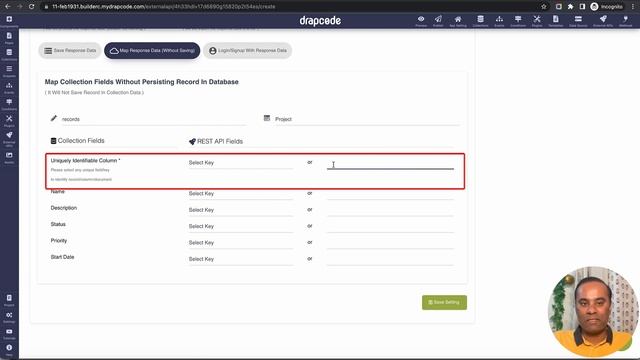
Task: Click the browser address bar URL
Action: tap(163, 7)
